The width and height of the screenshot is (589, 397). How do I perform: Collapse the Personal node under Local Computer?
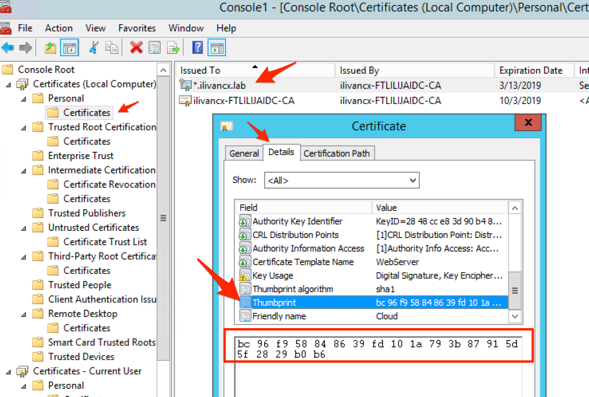24,100
